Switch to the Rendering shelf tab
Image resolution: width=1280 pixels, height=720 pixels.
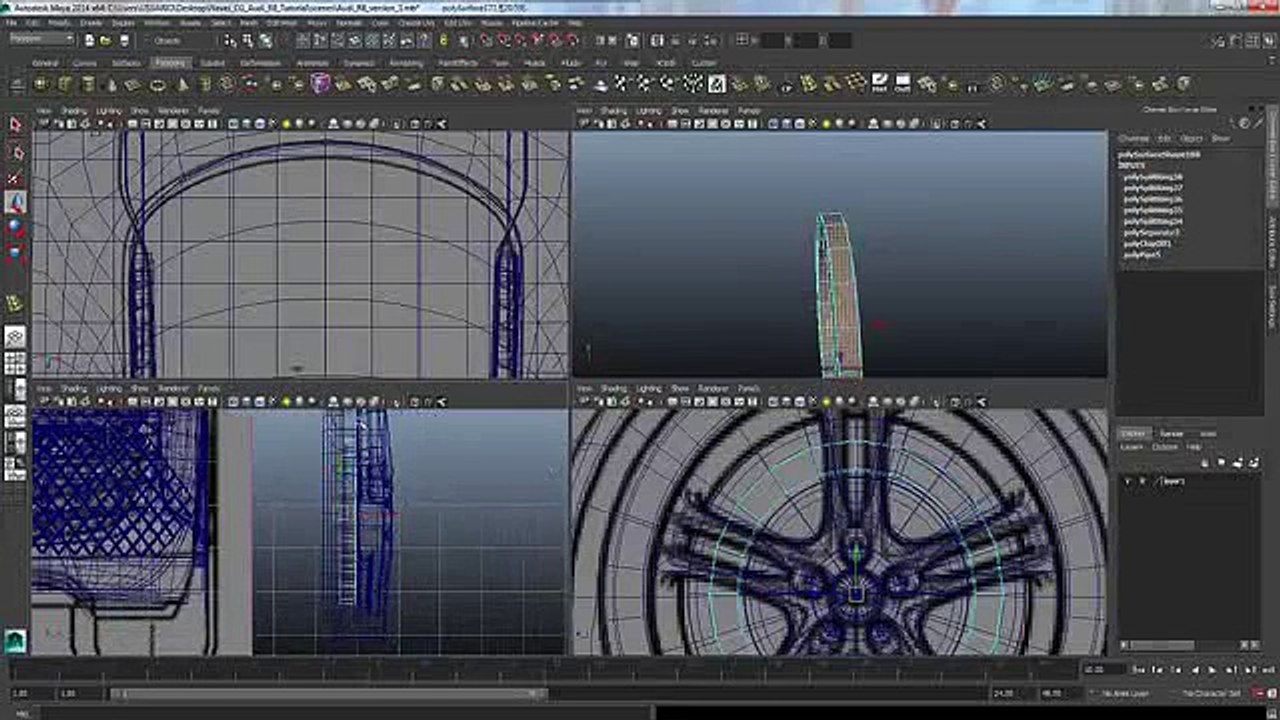point(406,62)
